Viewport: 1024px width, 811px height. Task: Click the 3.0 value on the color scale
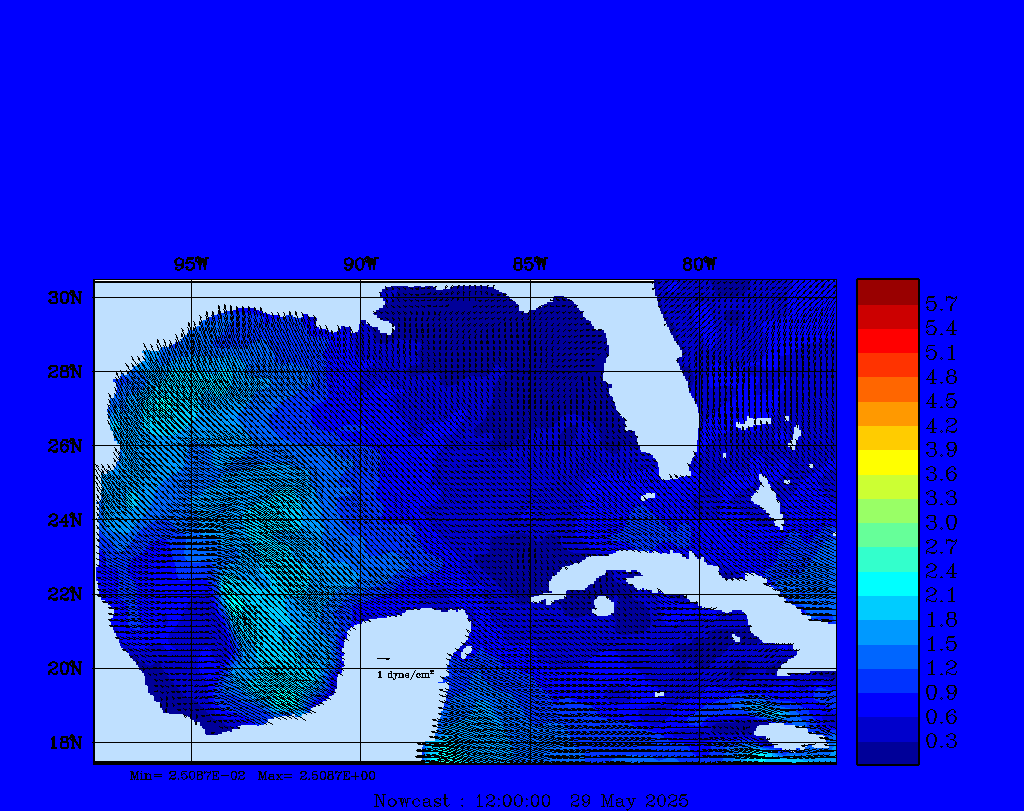[x=941, y=522]
